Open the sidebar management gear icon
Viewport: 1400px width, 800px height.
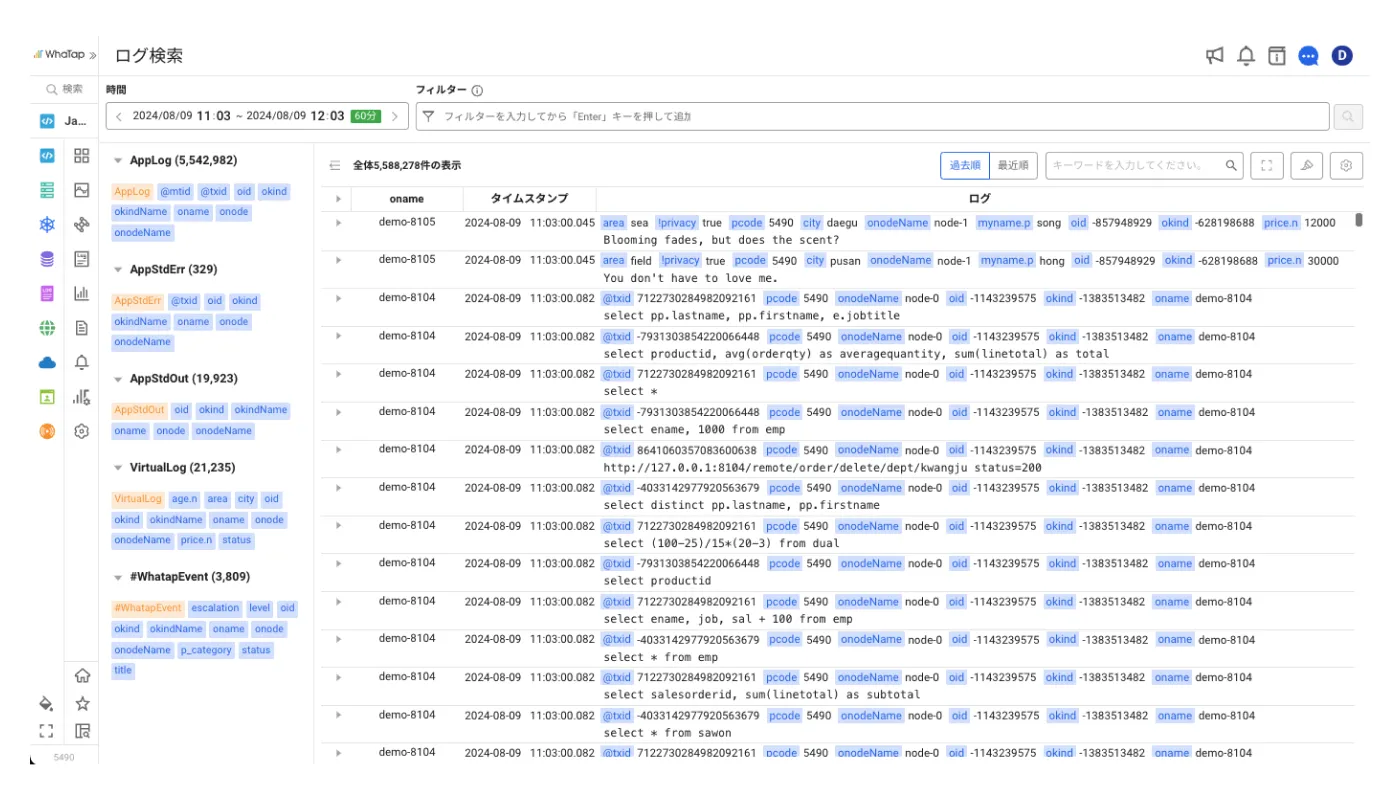pos(82,431)
